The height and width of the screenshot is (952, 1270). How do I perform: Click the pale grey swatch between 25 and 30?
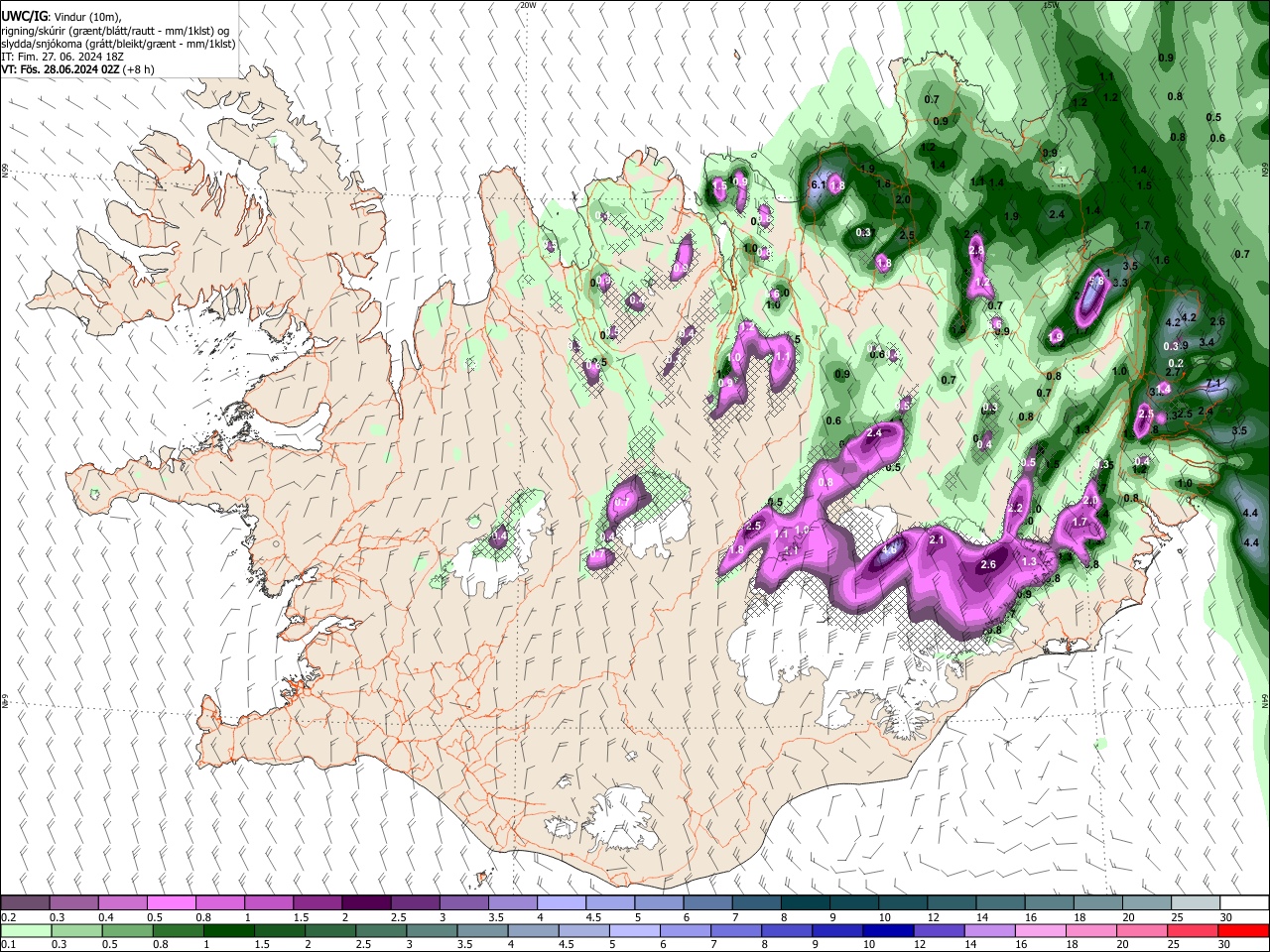(x=1196, y=903)
